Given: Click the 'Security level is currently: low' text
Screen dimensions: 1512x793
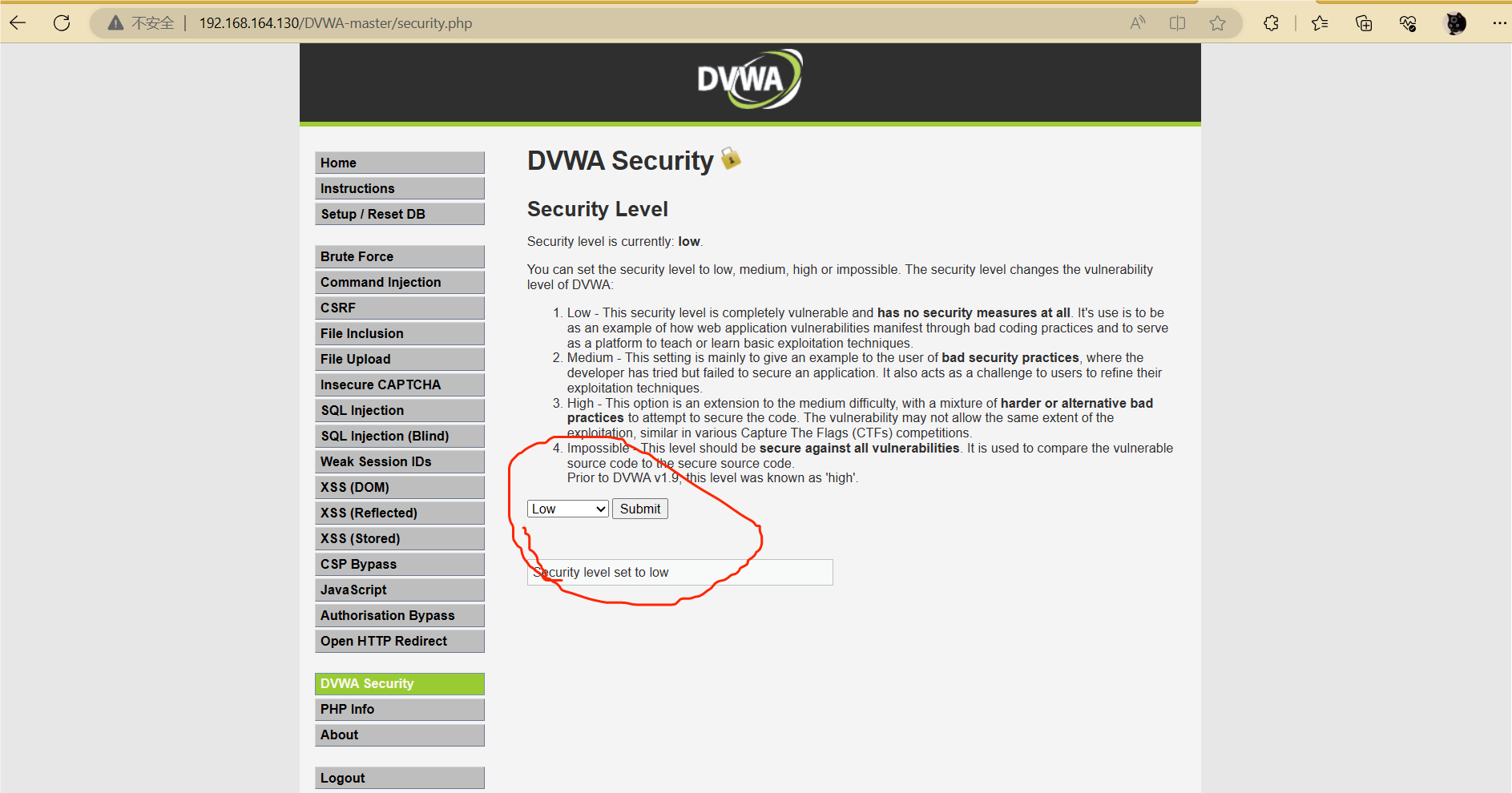Looking at the screenshot, I should 615,241.
